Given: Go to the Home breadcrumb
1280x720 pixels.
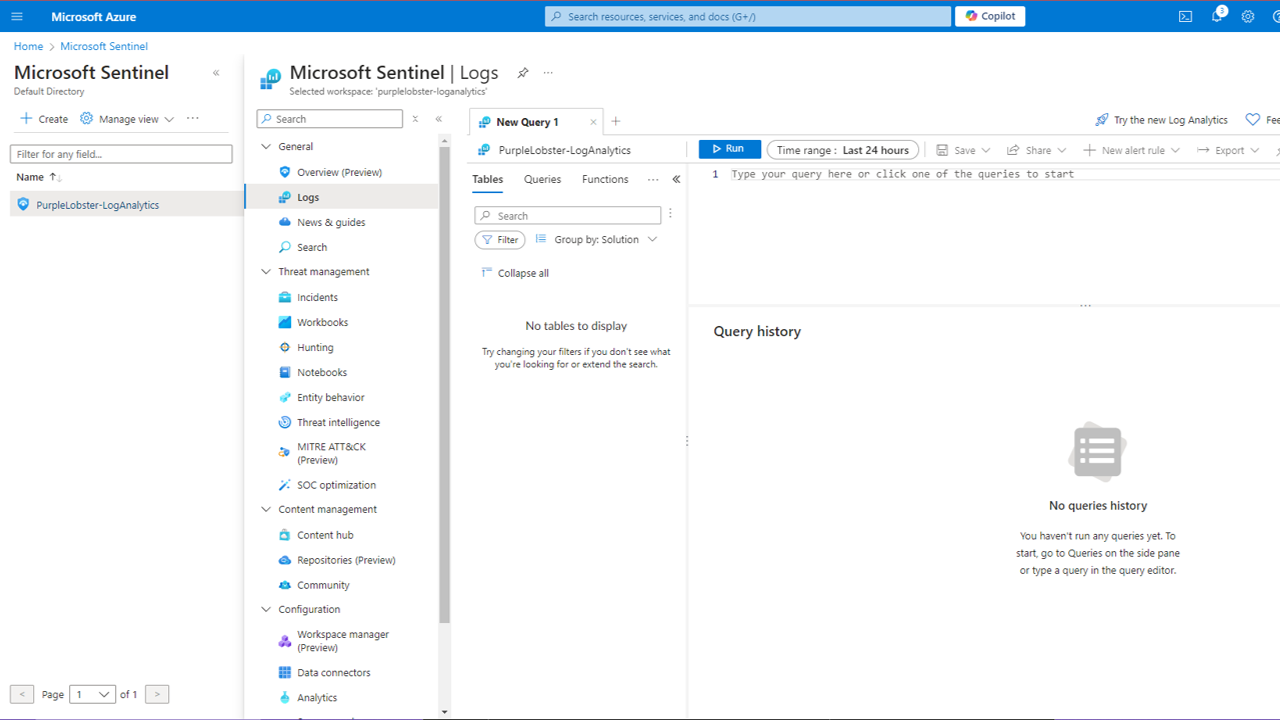Looking at the screenshot, I should [28, 46].
